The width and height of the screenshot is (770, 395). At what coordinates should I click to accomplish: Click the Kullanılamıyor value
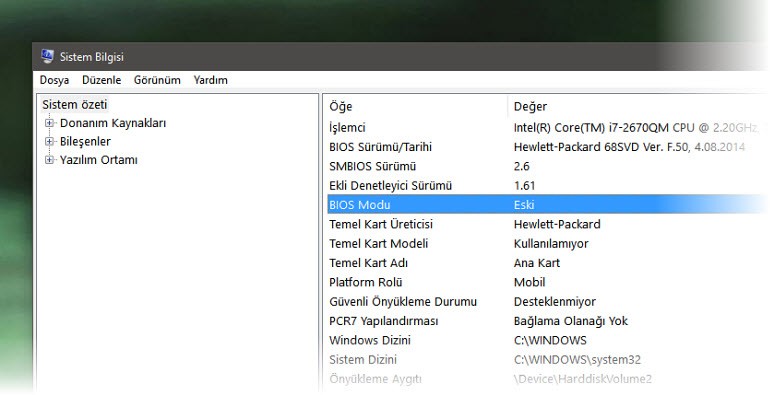551,244
